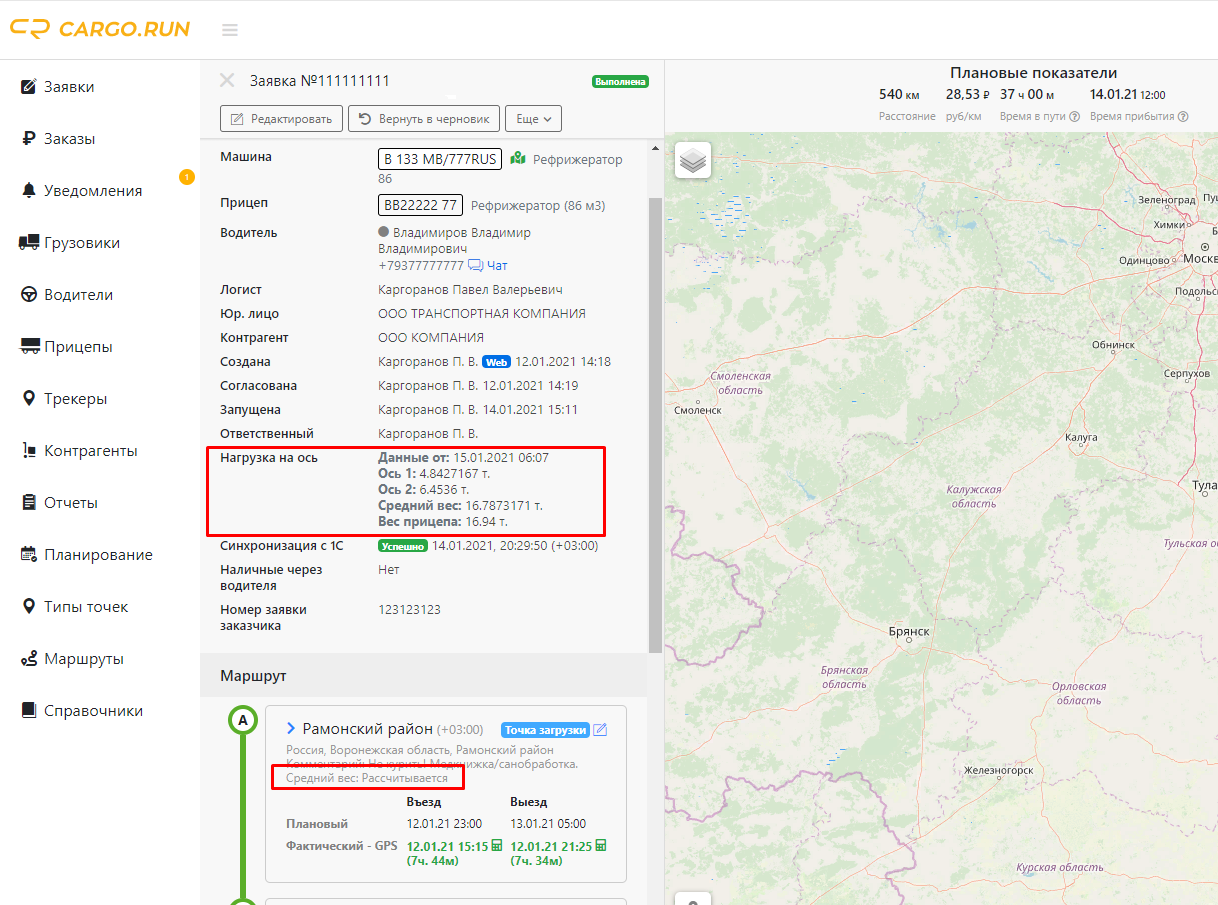Expand Рамонский район route point
The height and width of the screenshot is (905, 1218).
click(x=291, y=729)
